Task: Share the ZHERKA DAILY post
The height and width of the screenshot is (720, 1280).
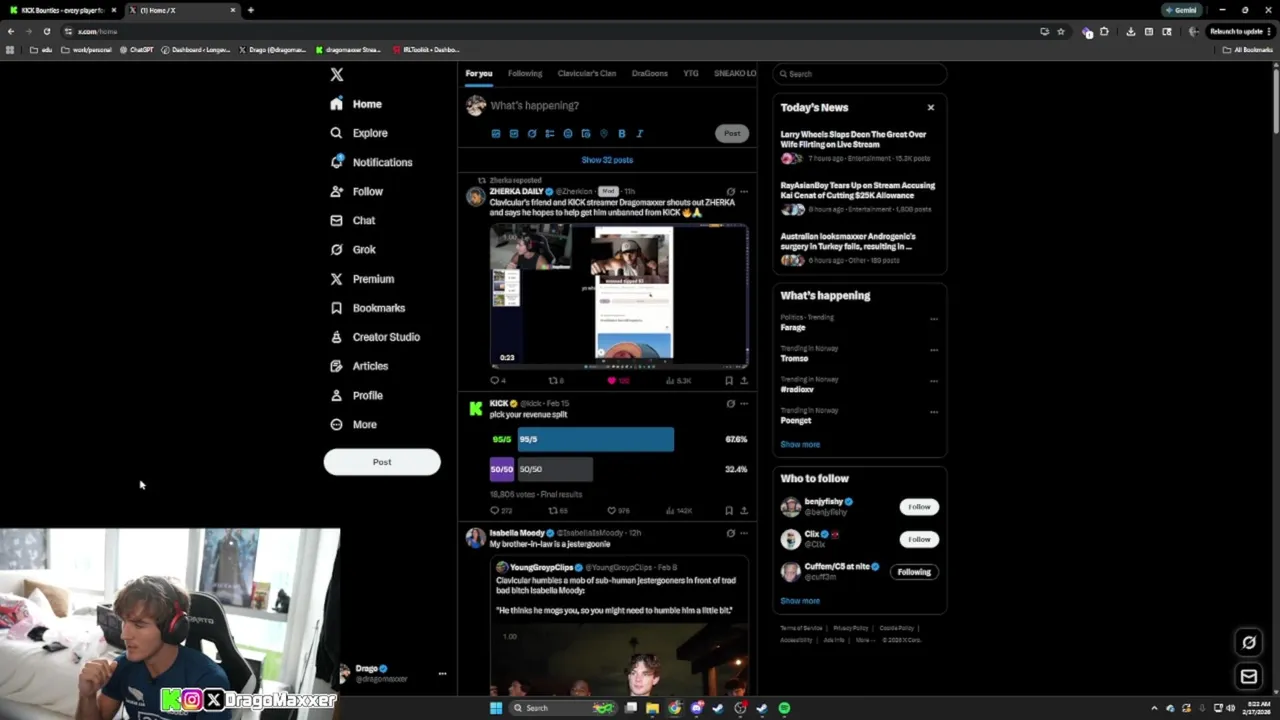Action: click(744, 380)
